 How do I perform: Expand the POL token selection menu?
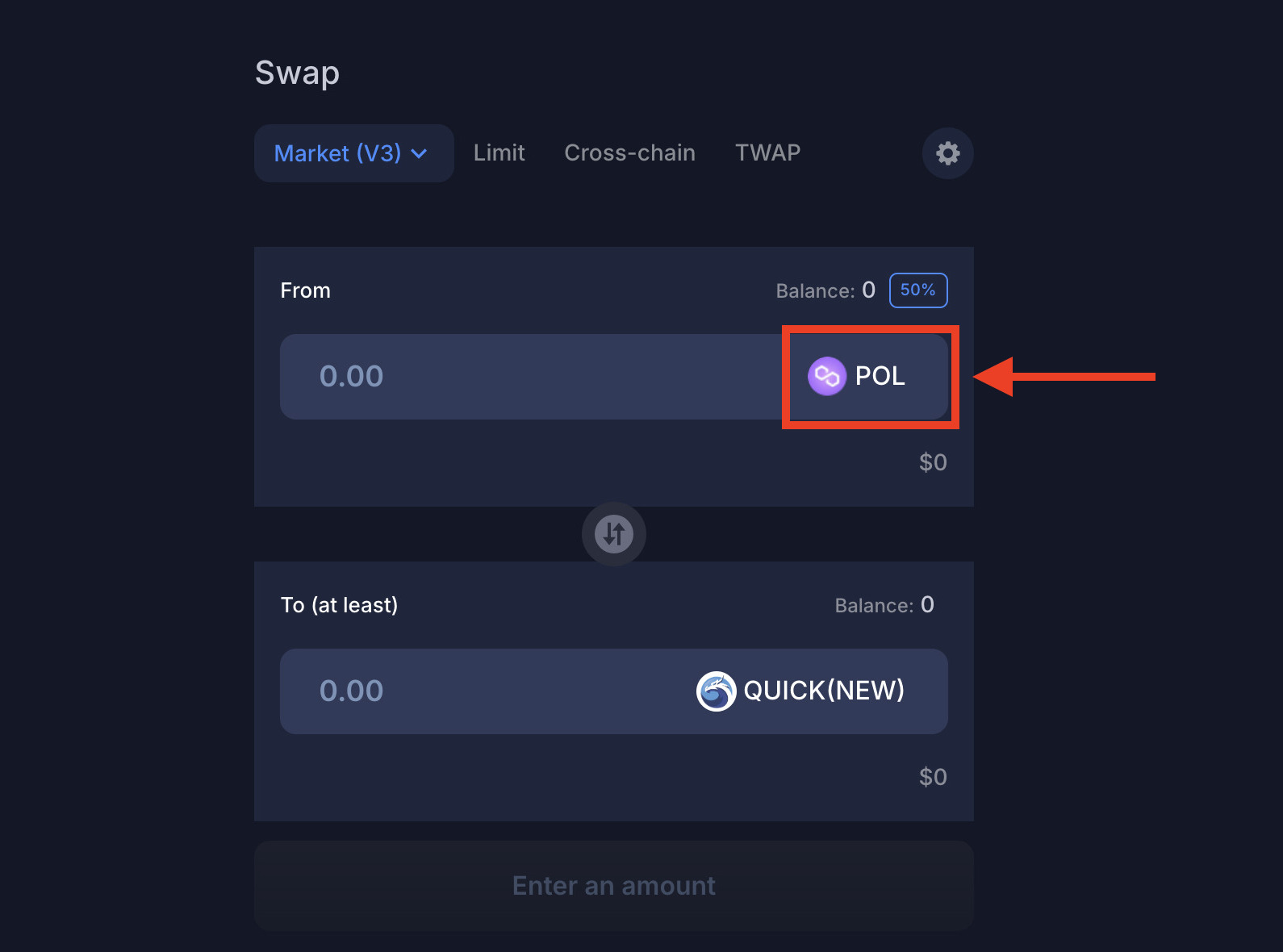869,376
